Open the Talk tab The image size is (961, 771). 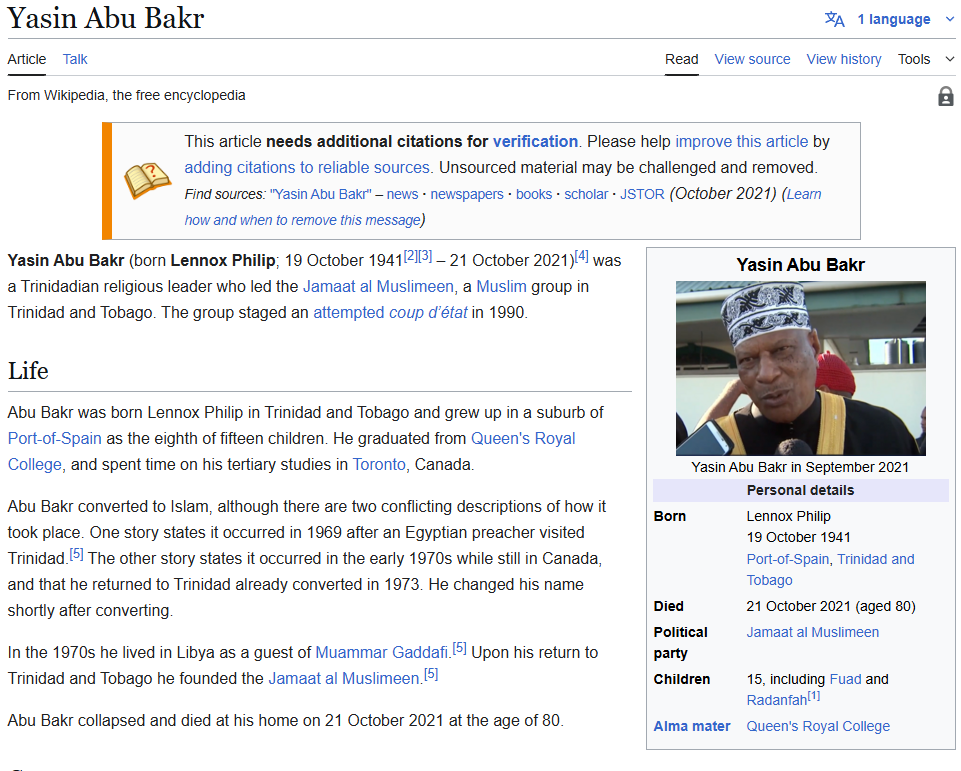coord(75,59)
